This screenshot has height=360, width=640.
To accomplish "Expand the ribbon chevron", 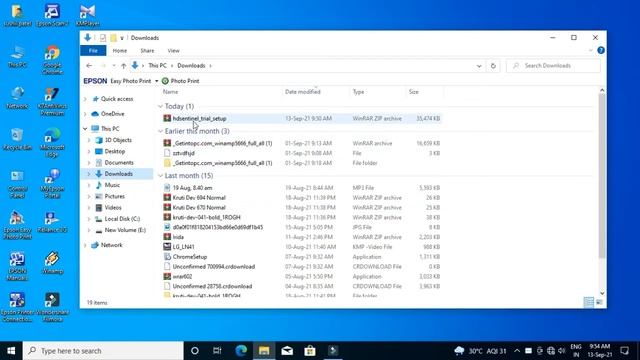I will click(x=591, y=51).
